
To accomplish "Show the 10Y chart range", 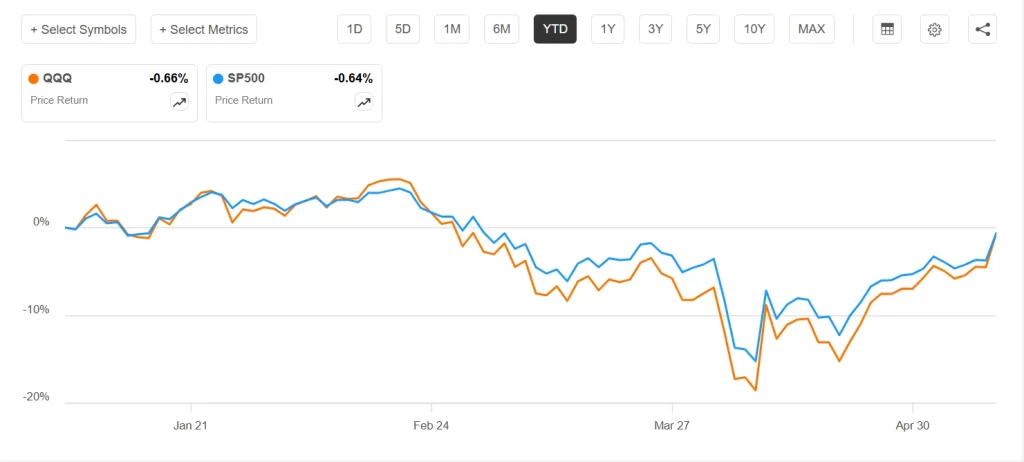I will [754, 29].
